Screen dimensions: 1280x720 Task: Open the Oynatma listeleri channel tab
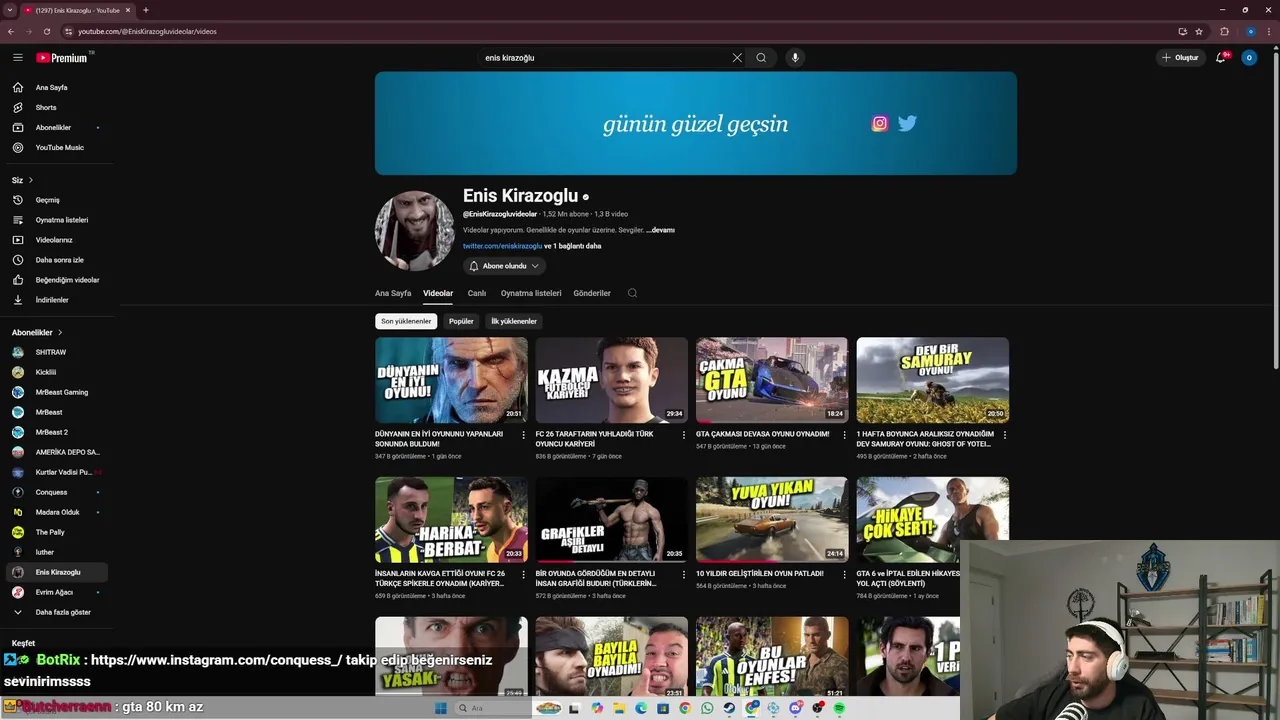[531, 293]
